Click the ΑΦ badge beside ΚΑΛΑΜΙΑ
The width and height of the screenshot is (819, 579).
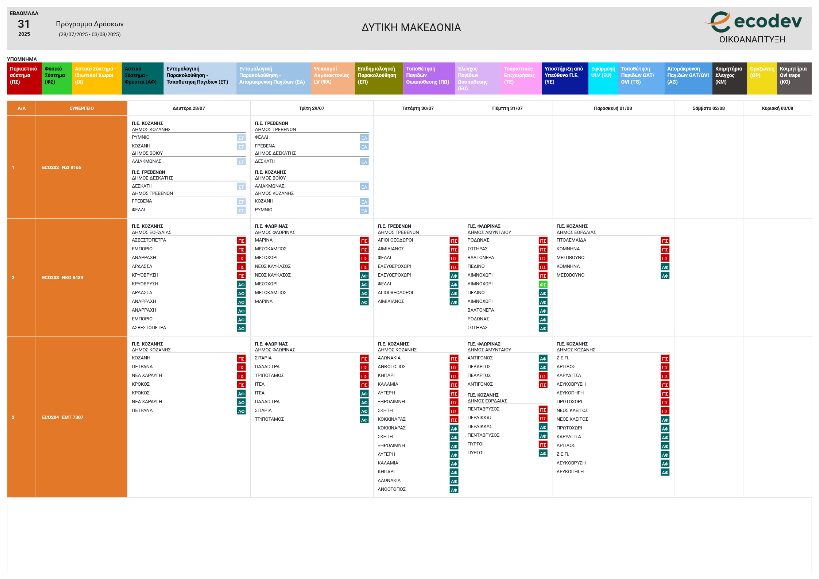click(x=454, y=464)
